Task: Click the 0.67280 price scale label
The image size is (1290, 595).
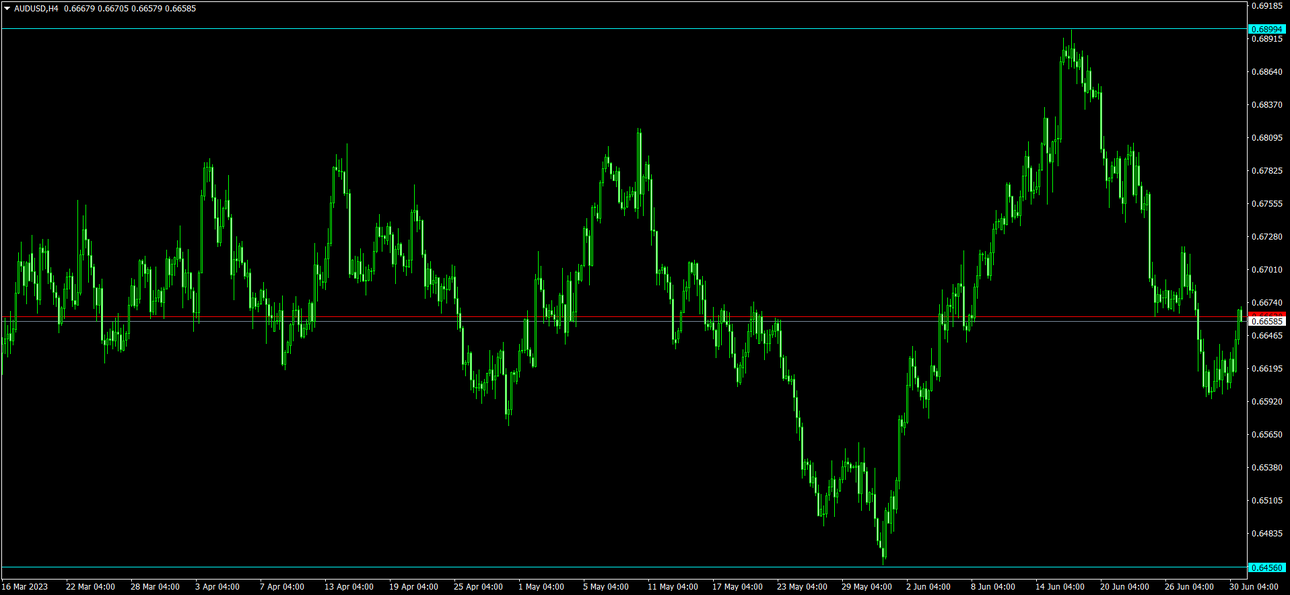Action: click(x=1267, y=237)
